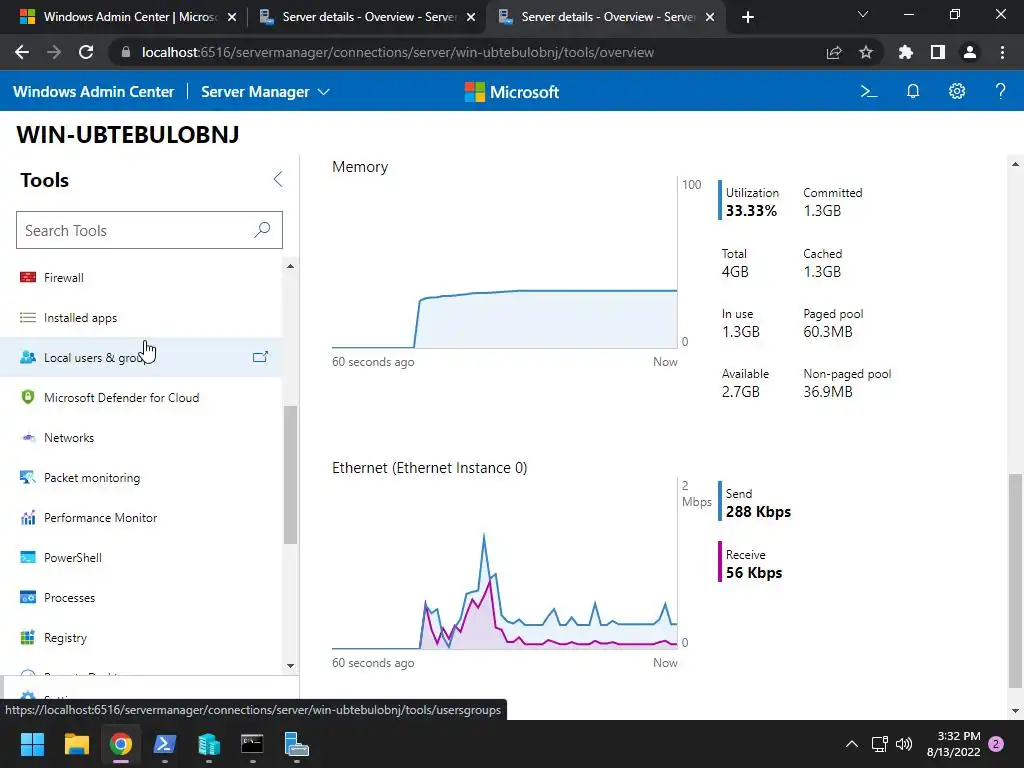The width and height of the screenshot is (1024, 768).
Task: Open settings gear in header
Action: 957,91
